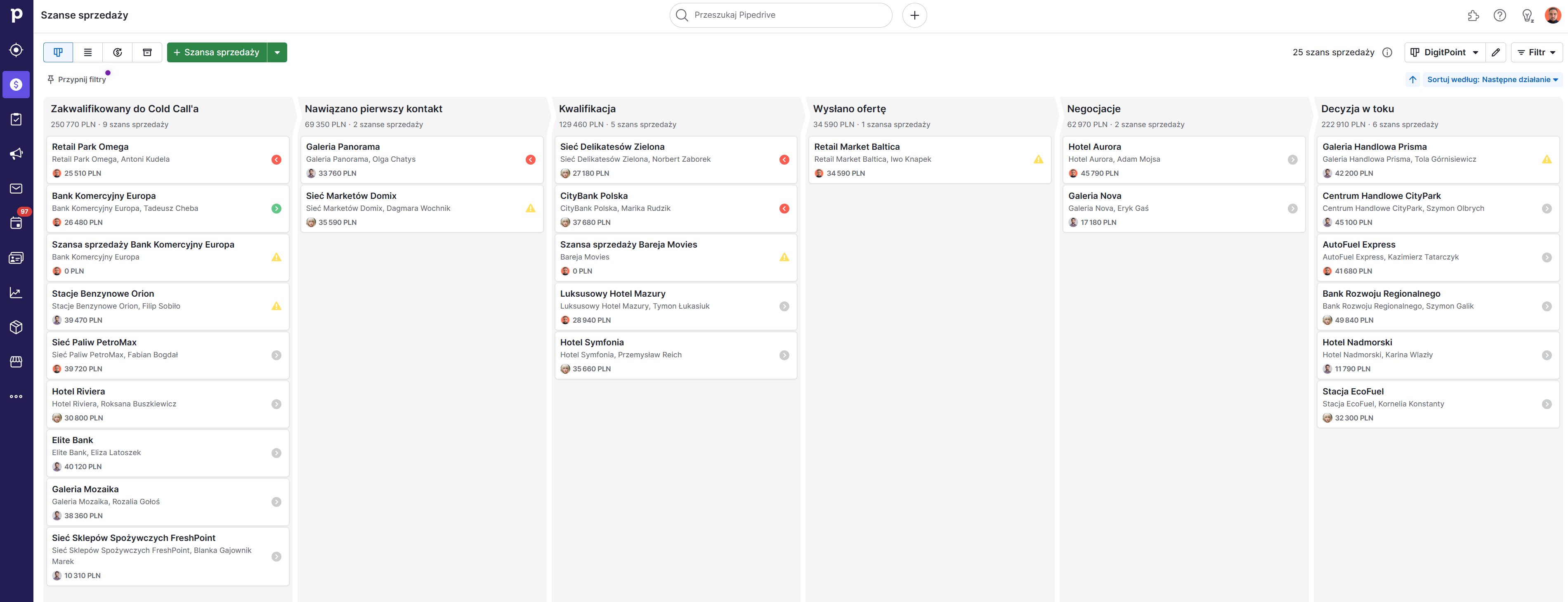Open the Elite Bank deal

pos(168,453)
